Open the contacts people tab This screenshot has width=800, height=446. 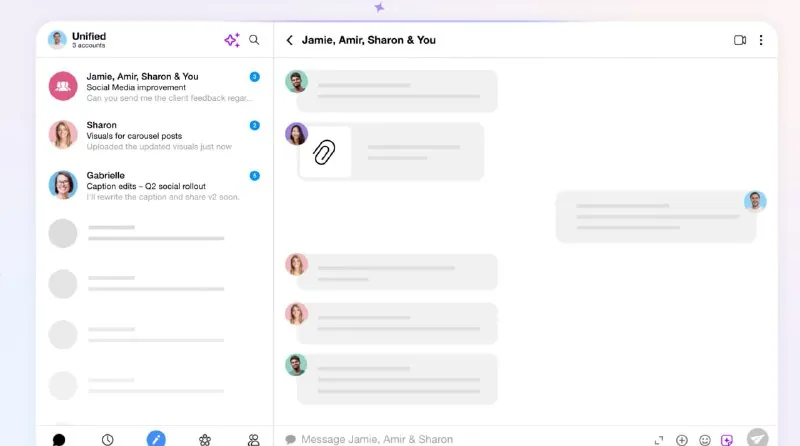coord(254,439)
